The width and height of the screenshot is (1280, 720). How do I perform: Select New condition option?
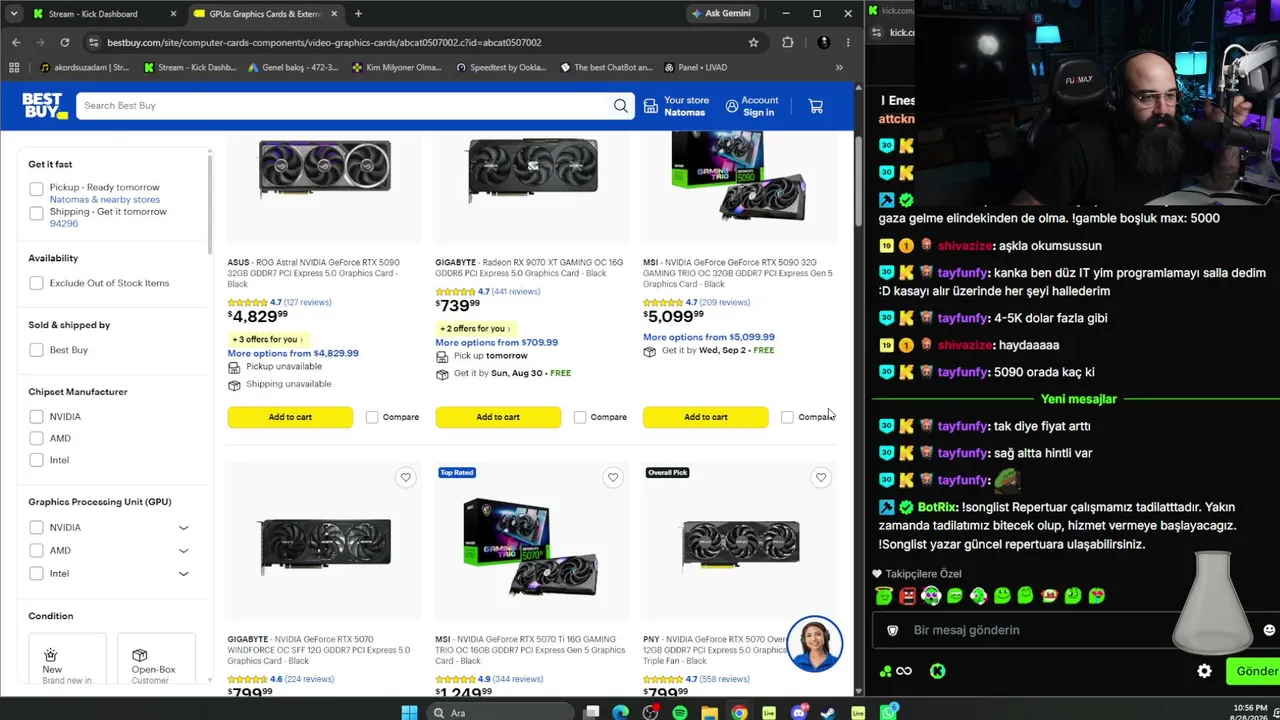(67, 661)
